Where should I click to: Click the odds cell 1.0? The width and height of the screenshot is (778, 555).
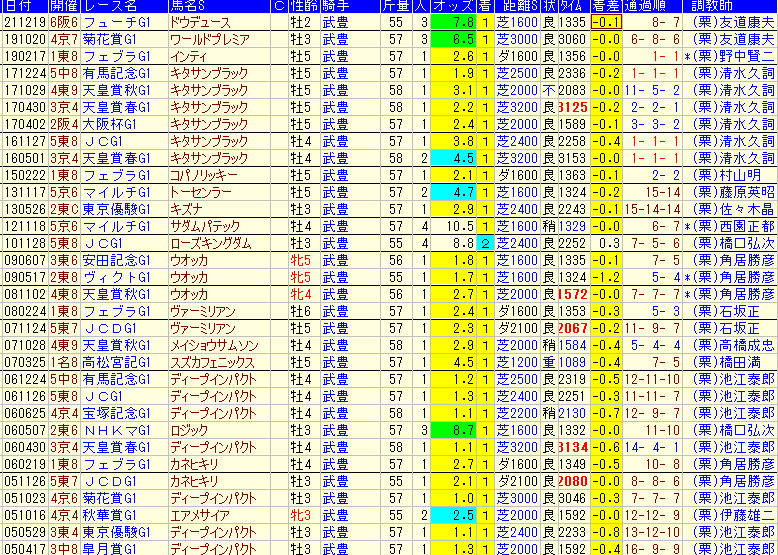(453, 498)
